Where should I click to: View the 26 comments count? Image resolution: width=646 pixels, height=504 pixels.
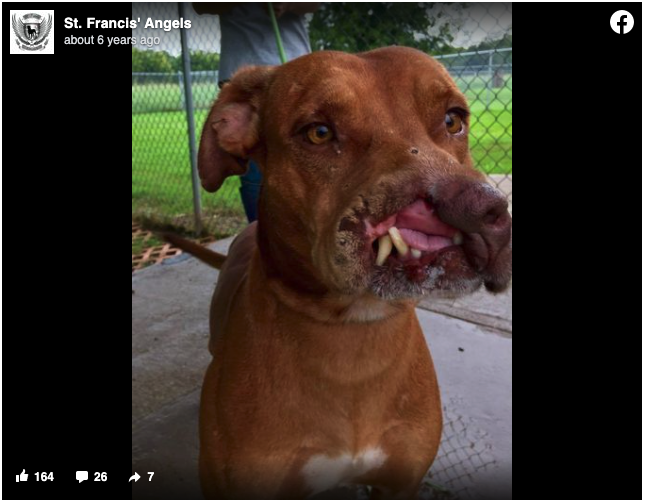click(101, 477)
